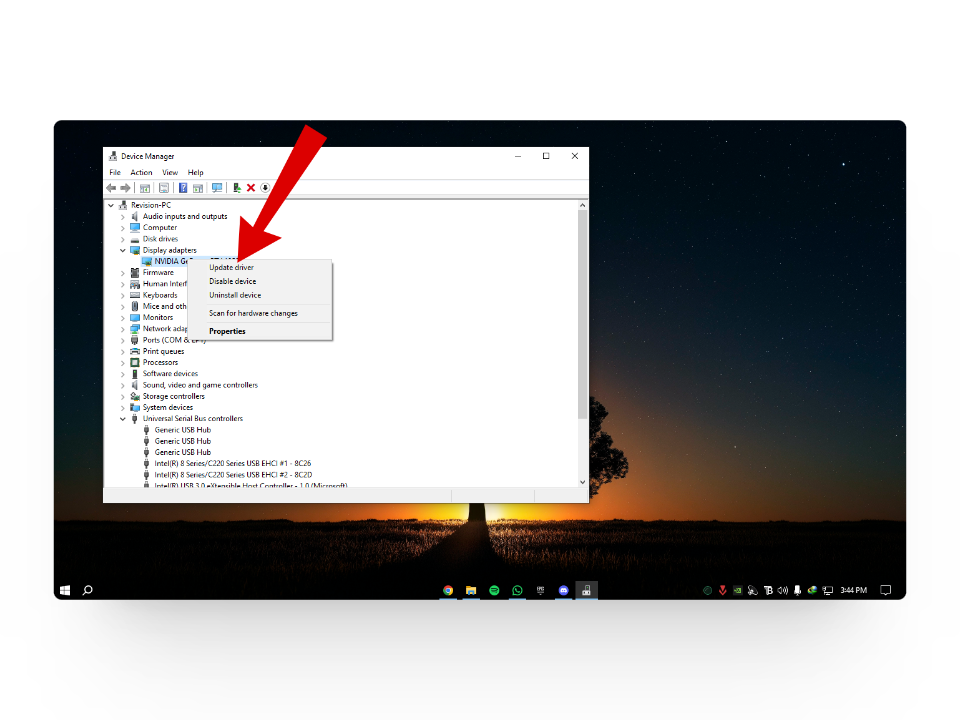This screenshot has height=720, width=960.
Task: Expand the Keyboards category arrow
Action: pos(122,296)
